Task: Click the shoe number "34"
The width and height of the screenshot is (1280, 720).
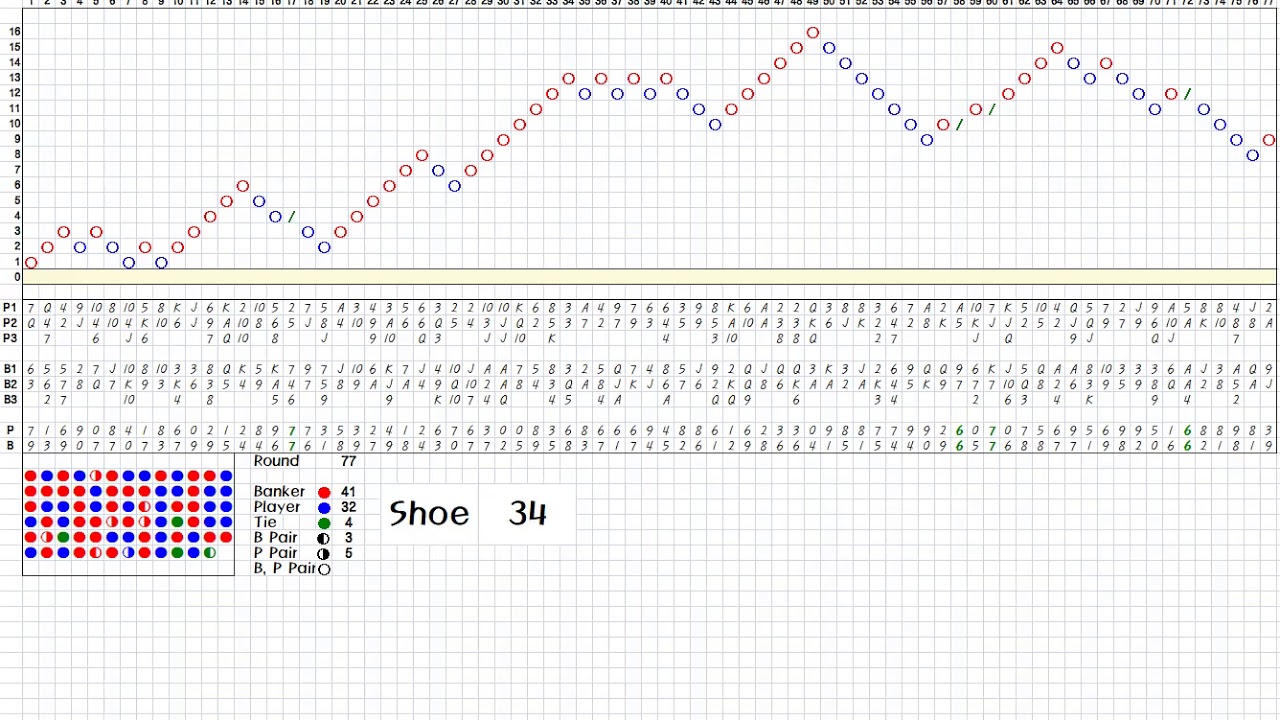Action: (x=528, y=513)
